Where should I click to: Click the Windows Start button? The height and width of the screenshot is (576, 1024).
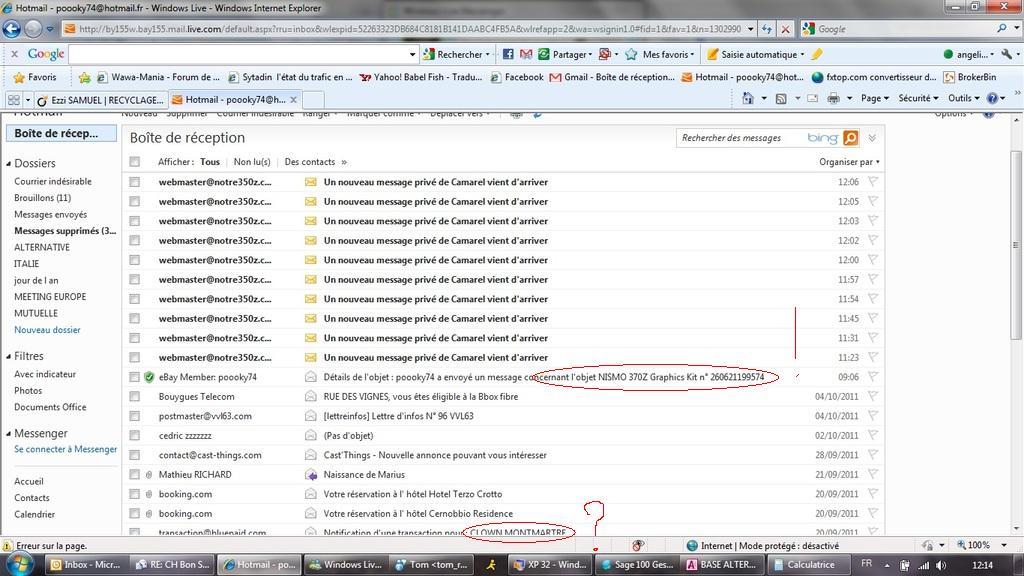click(x=18, y=564)
